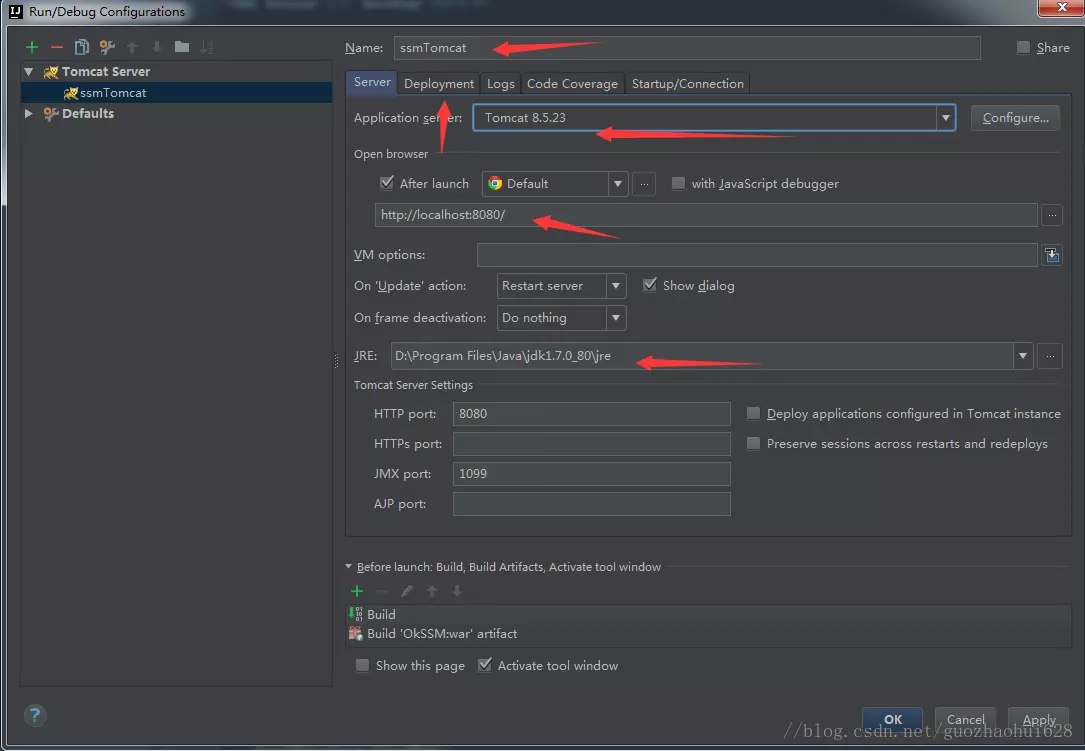This screenshot has width=1085, height=751.
Task: Enable with JavaScript debugger checkbox
Action: 678,183
